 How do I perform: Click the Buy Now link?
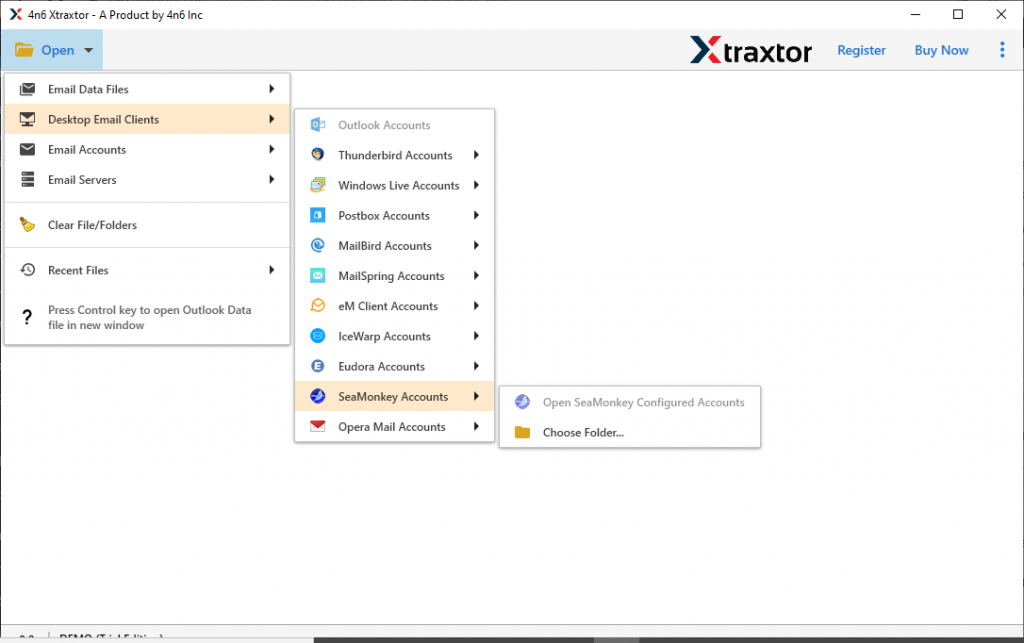pyautogui.click(x=940, y=49)
